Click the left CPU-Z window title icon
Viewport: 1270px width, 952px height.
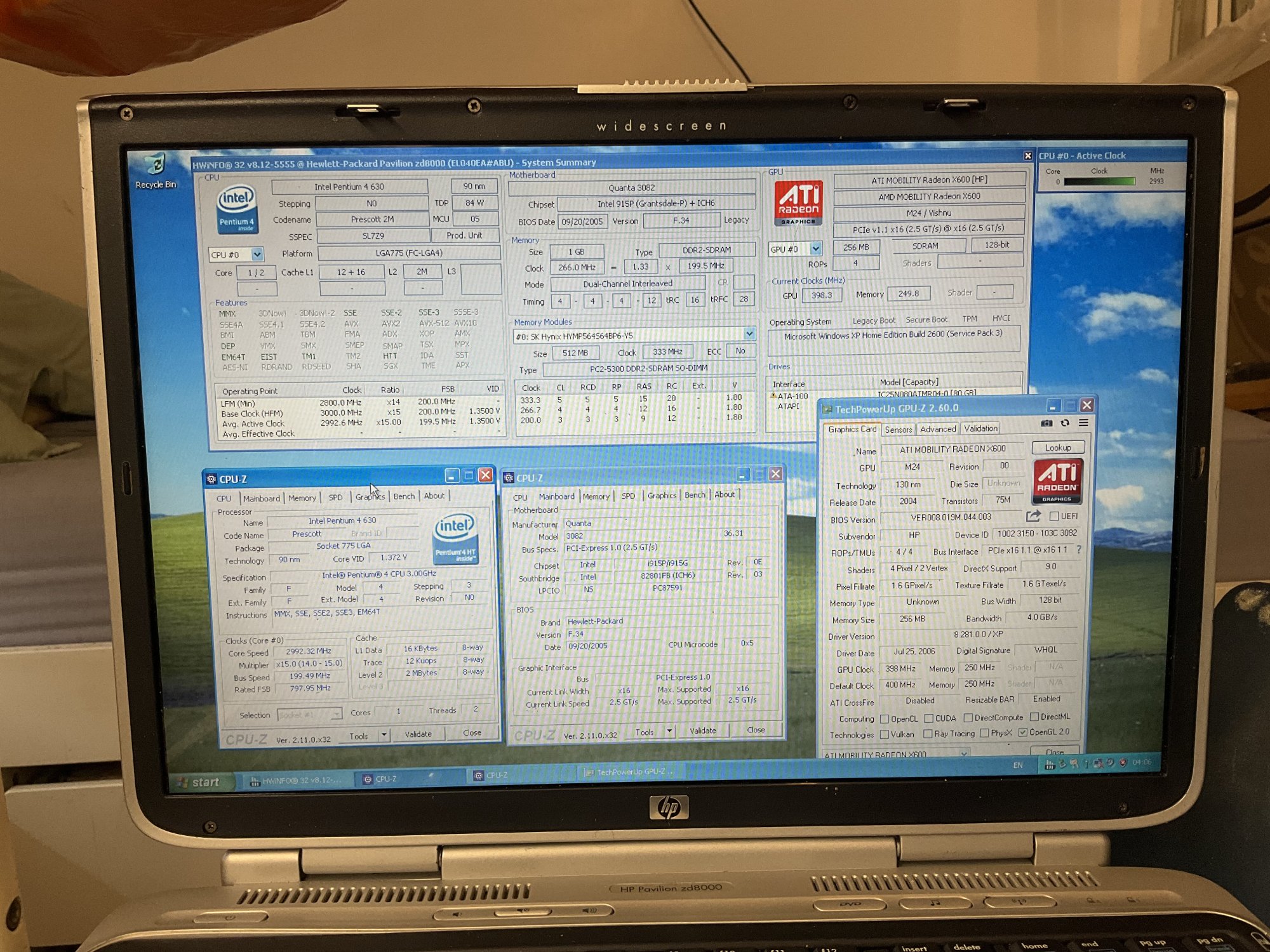[x=211, y=479]
